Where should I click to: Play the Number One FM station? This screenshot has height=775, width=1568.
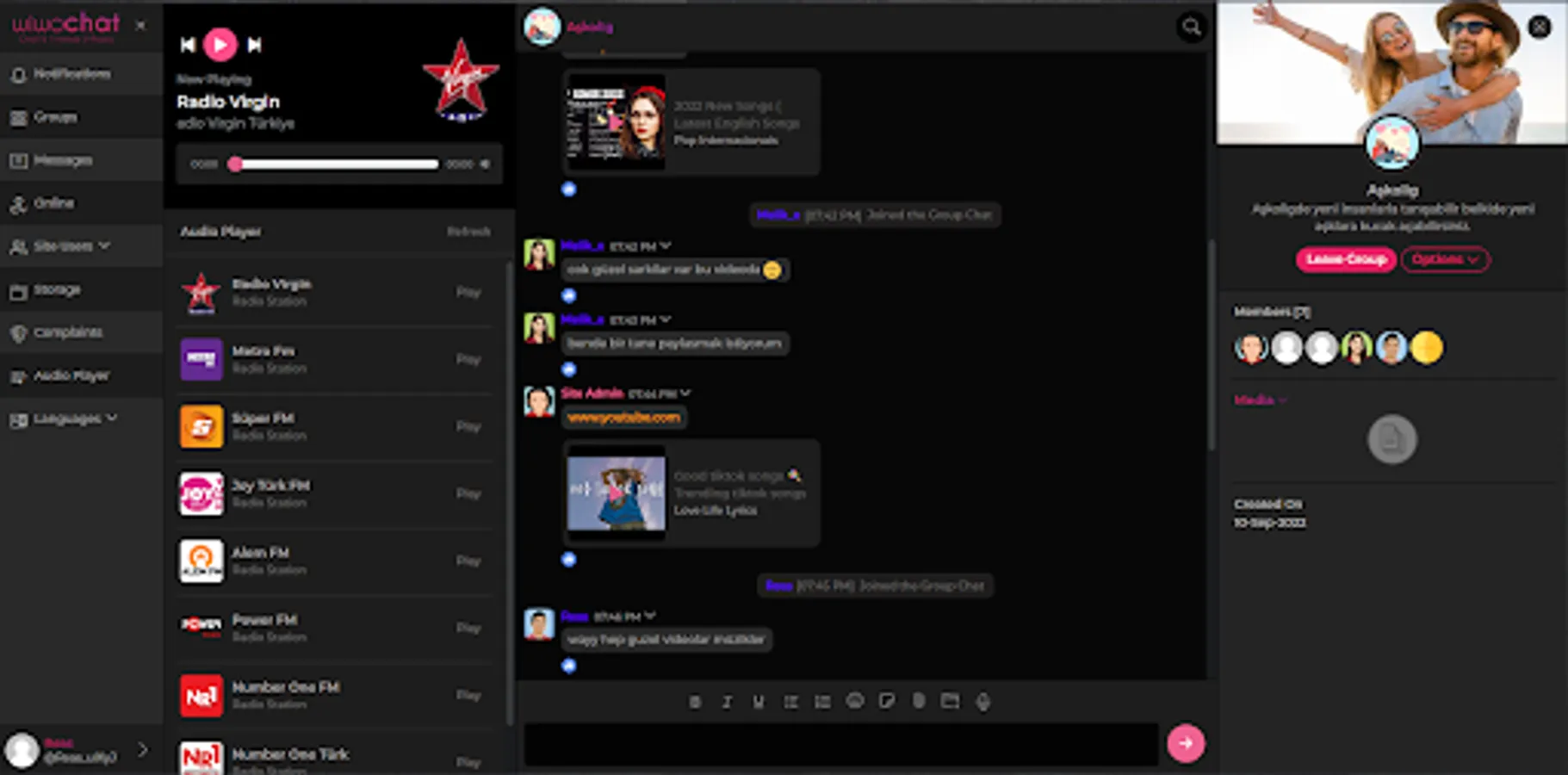pos(468,695)
